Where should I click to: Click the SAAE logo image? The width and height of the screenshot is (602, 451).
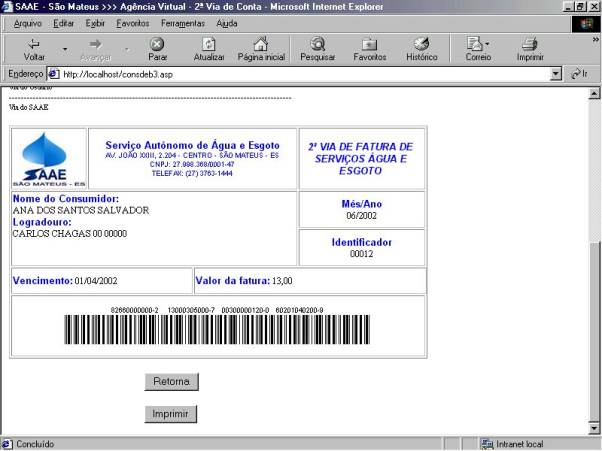[49, 159]
